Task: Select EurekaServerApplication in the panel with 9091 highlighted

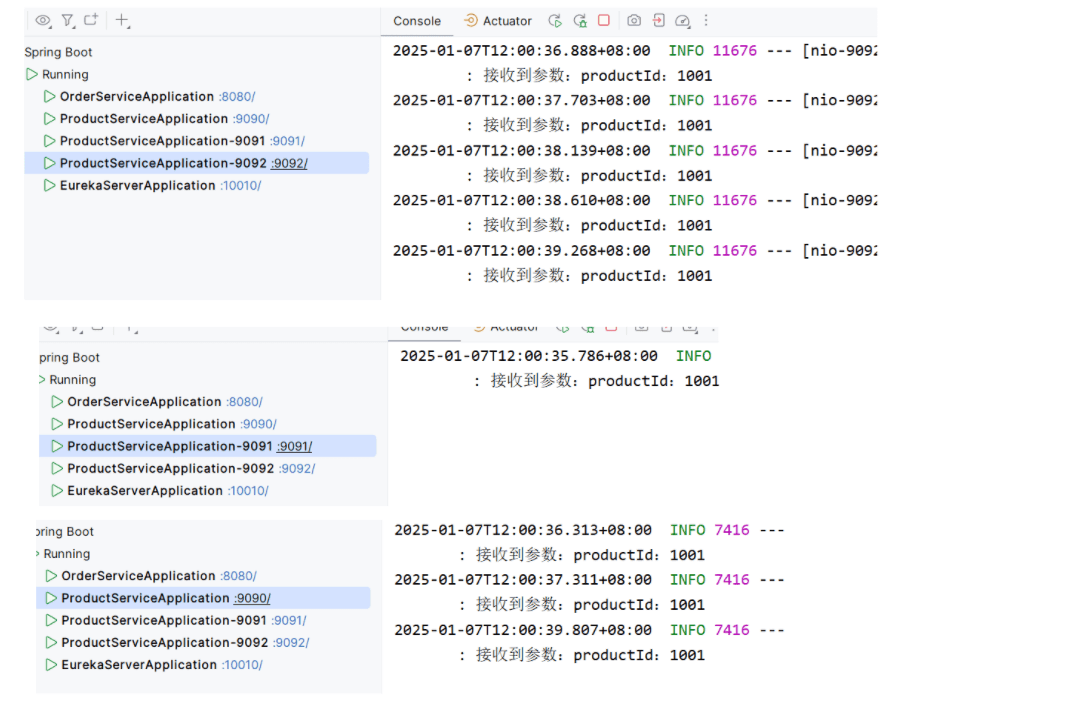Action: click(x=145, y=491)
